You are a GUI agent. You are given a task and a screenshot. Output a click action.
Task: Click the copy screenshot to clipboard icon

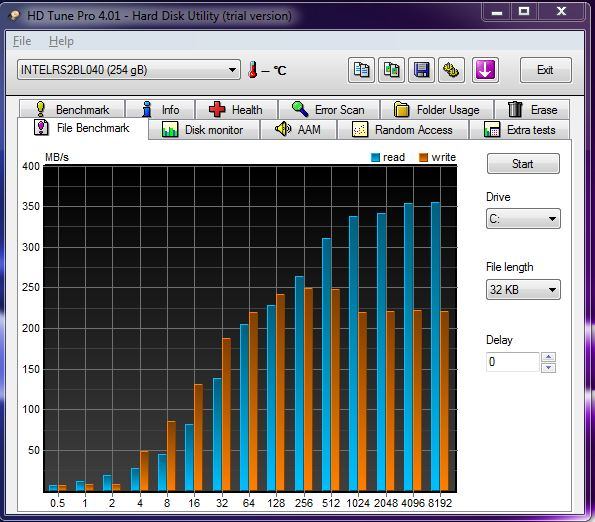pos(391,70)
